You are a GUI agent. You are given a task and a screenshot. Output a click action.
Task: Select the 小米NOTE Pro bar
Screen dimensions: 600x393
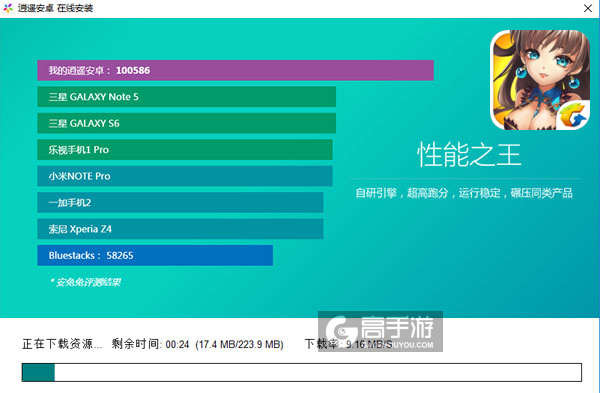pos(185,176)
